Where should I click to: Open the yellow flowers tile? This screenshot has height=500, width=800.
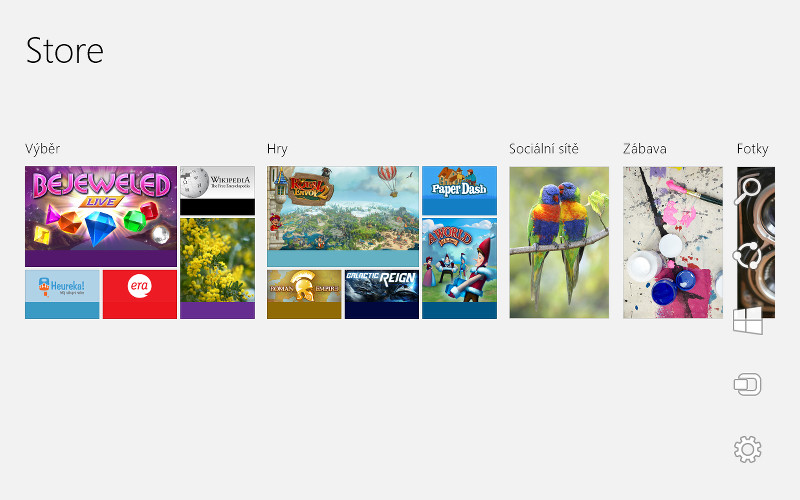click(217, 268)
